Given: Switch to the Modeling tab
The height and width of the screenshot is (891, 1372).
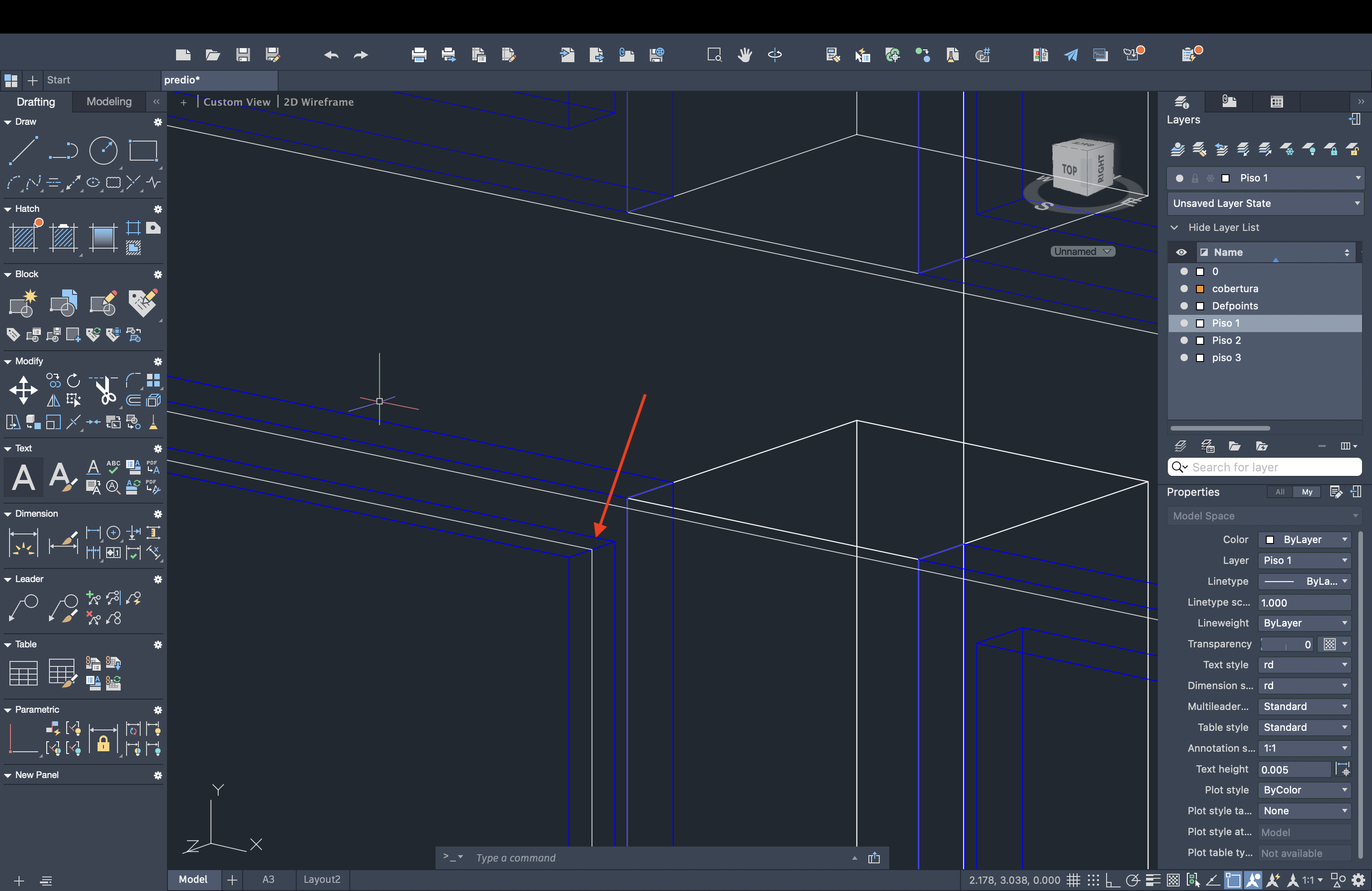Looking at the screenshot, I should tap(109, 102).
